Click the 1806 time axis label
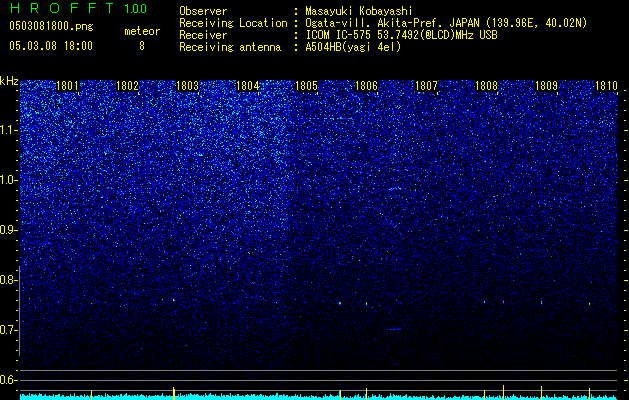The width and height of the screenshot is (629, 400). point(367,86)
